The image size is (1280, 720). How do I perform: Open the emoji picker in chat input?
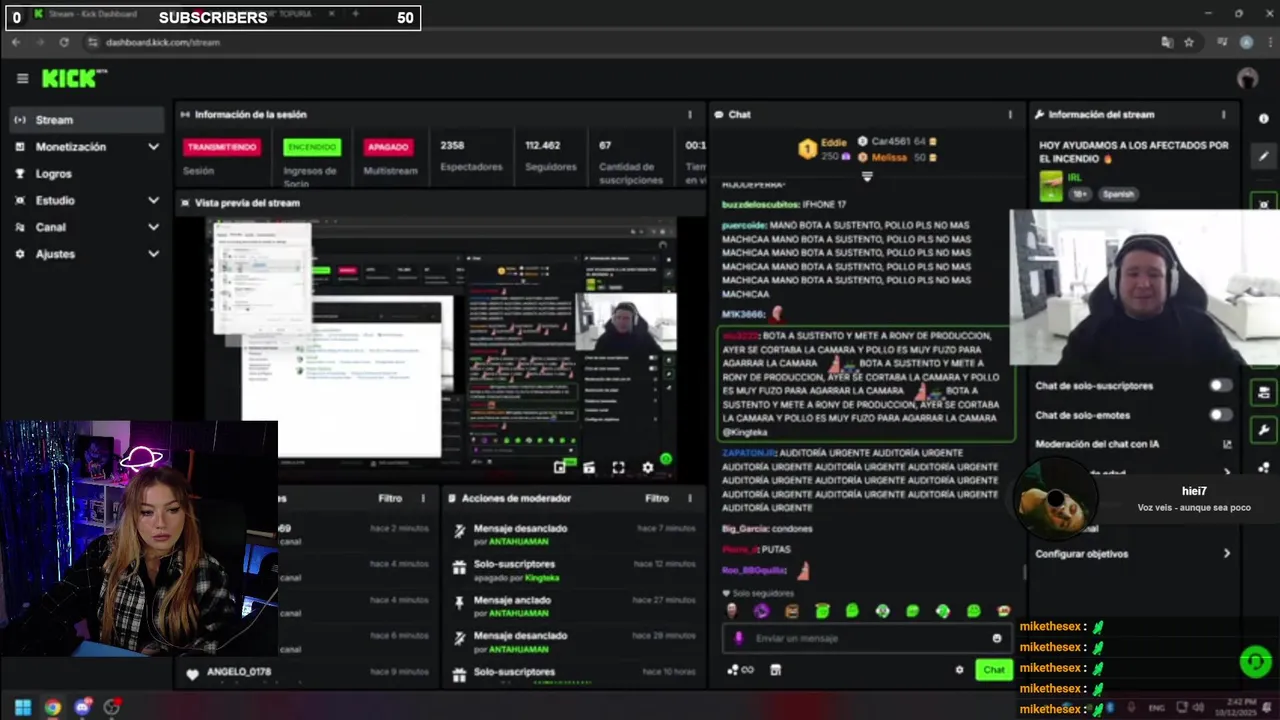point(997,638)
